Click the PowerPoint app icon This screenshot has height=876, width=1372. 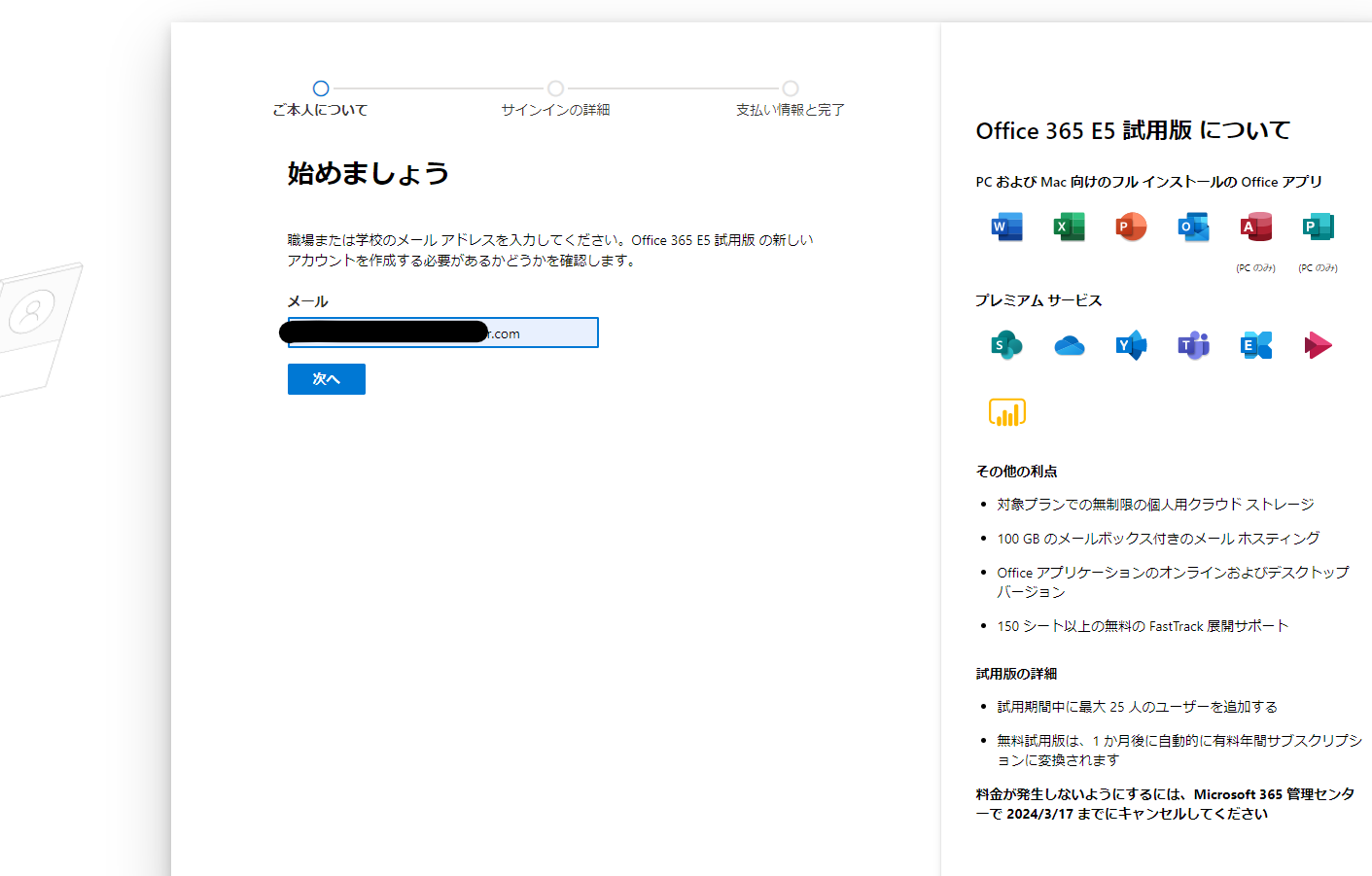tap(1131, 227)
